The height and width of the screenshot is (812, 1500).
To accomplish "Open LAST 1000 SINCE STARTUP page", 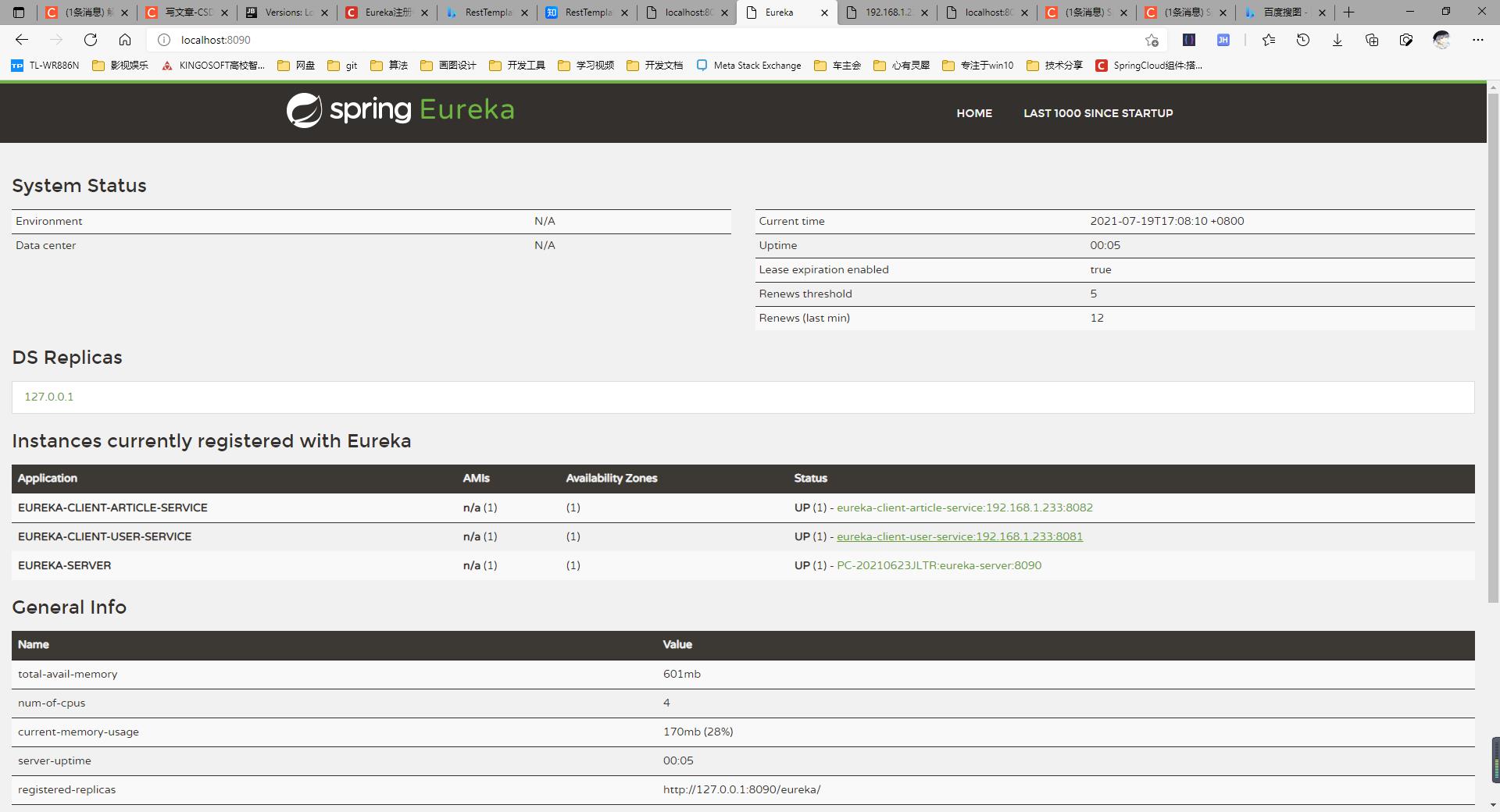I will click(1098, 113).
